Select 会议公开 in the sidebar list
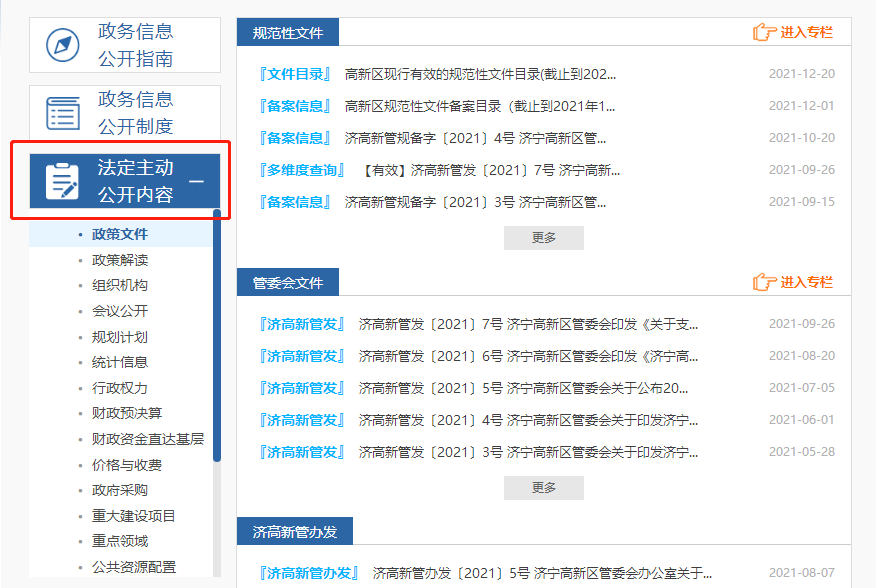The width and height of the screenshot is (876, 588). [120, 311]
